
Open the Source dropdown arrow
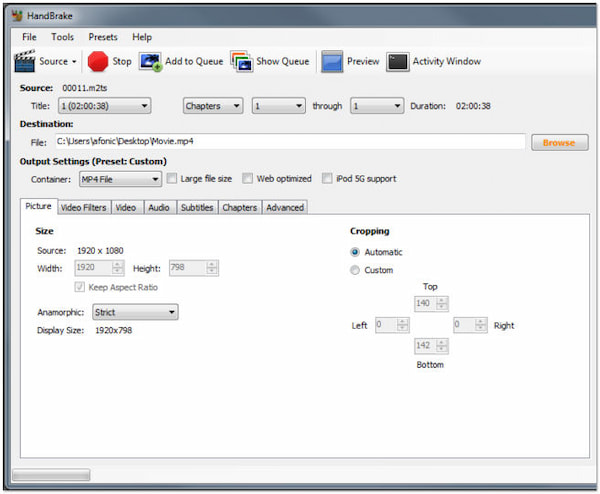tap(74, 62)
